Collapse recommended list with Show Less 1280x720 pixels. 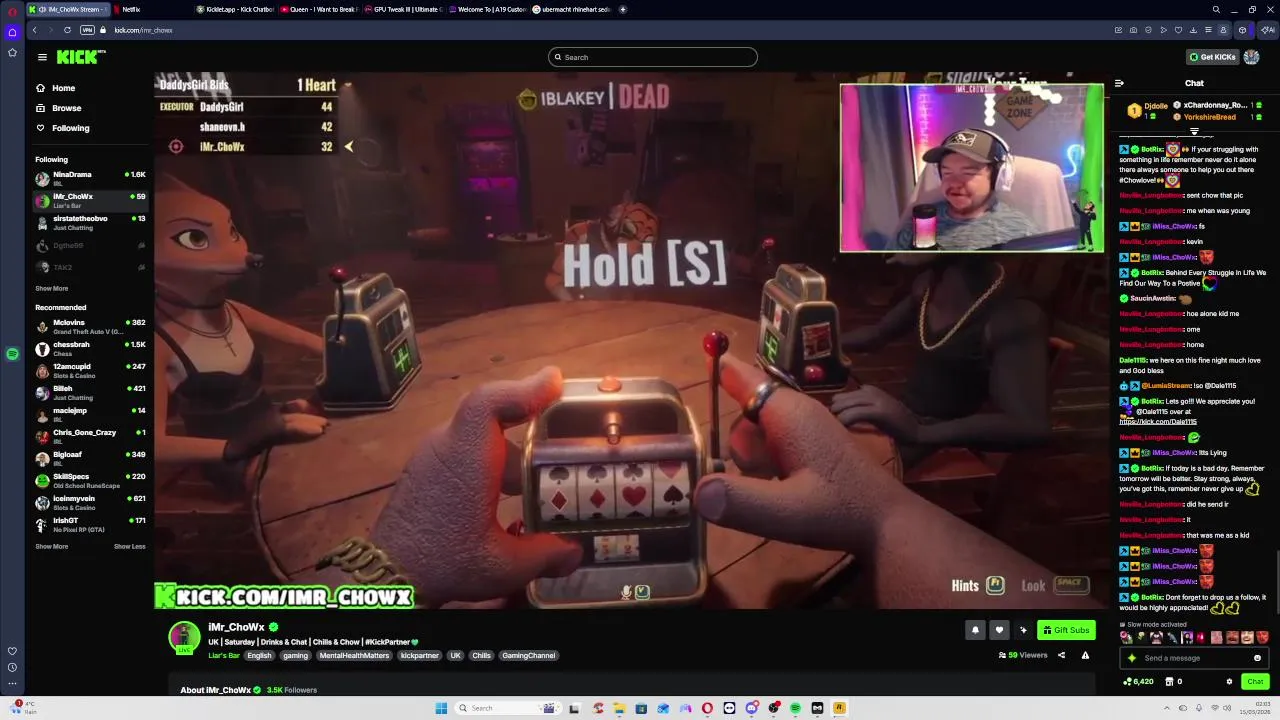tap(129, 546)
